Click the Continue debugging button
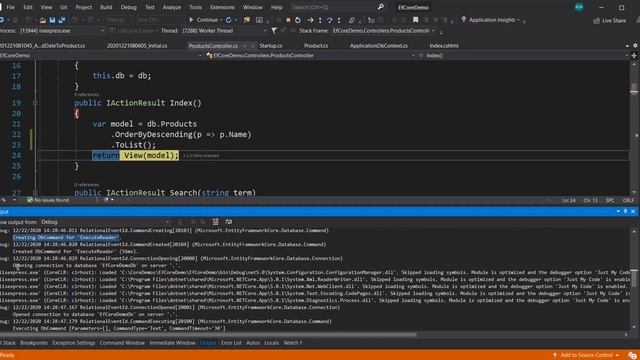The width and height of the screenshot is (640, 360). [x=204, y=20]
